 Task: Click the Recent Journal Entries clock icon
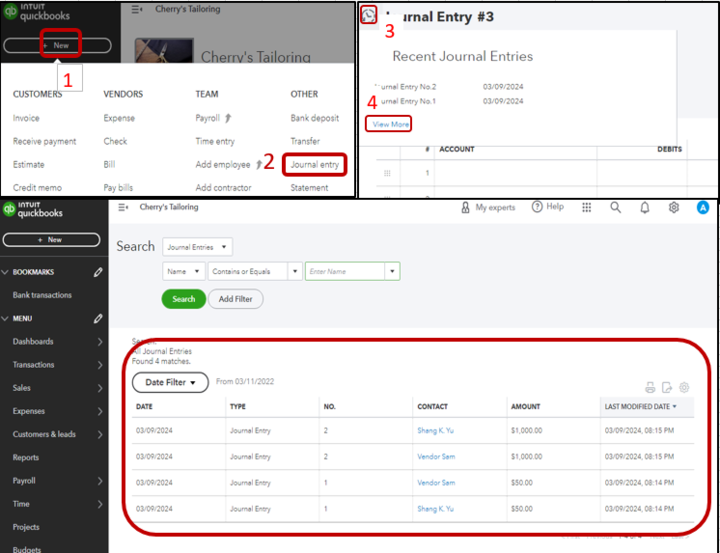[x=368, y=15]
